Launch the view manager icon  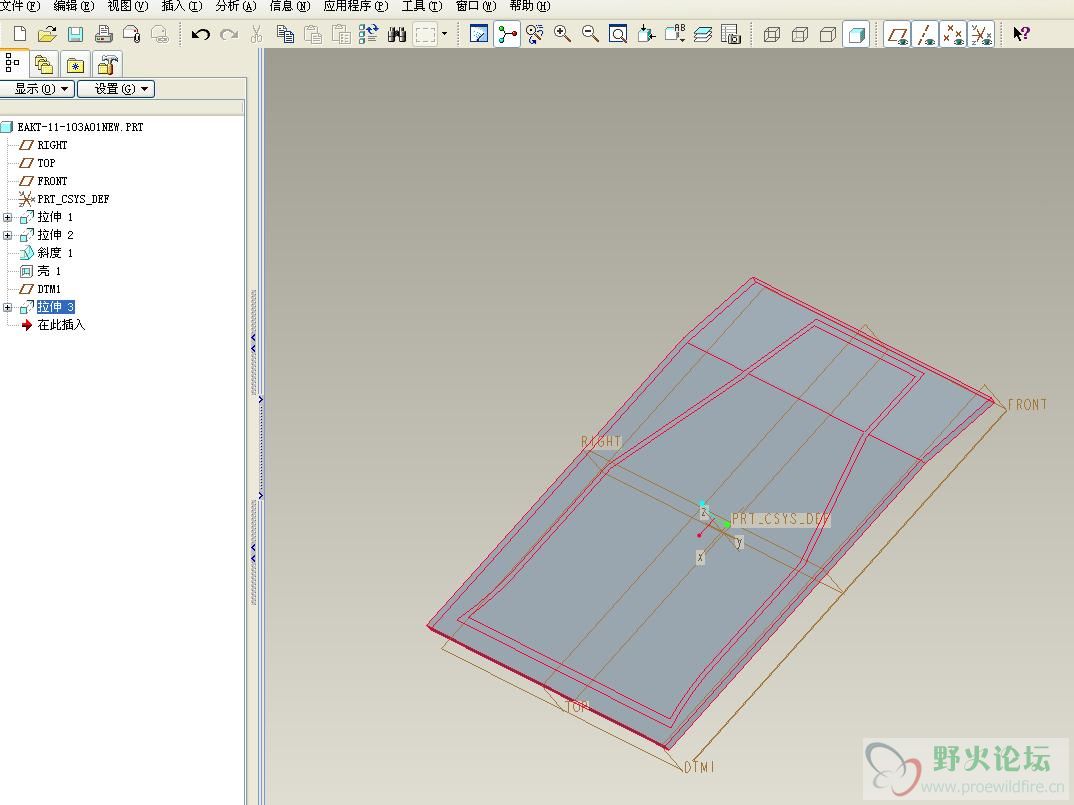(x=731, y=34)
